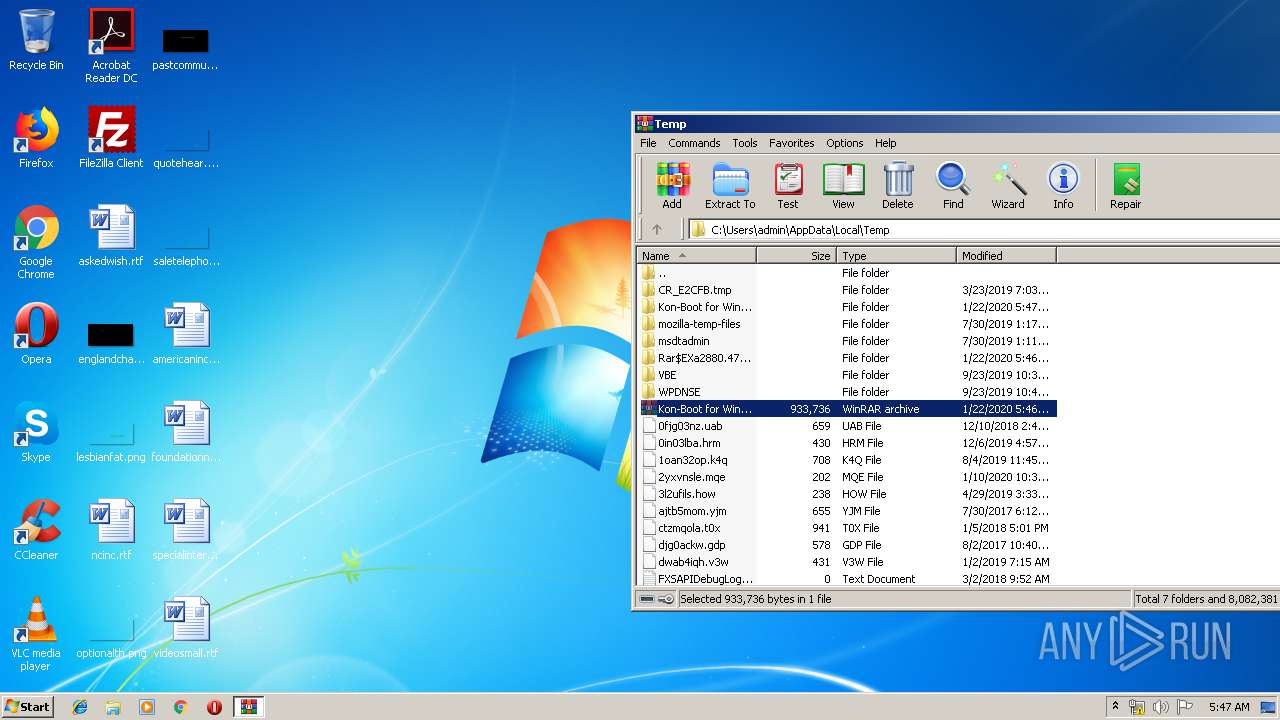Click the Repair toolbar icon
This screenshot has height=720, width=1280.
[x=1125, y=186]
